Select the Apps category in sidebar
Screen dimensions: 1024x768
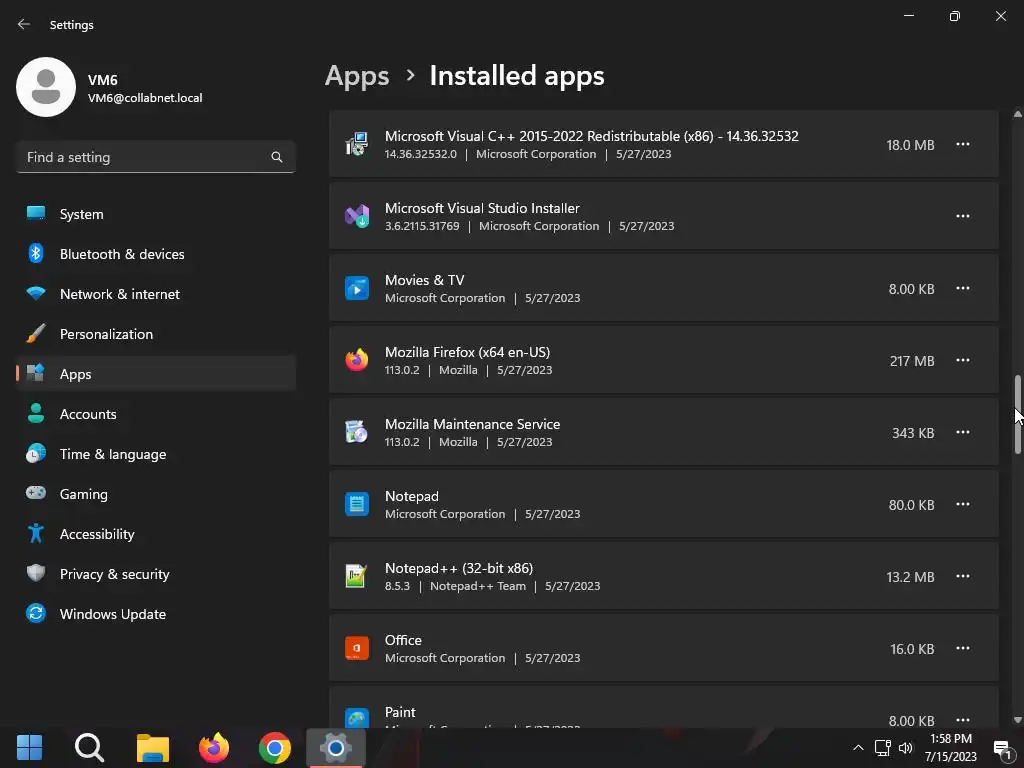pos(155,374)
